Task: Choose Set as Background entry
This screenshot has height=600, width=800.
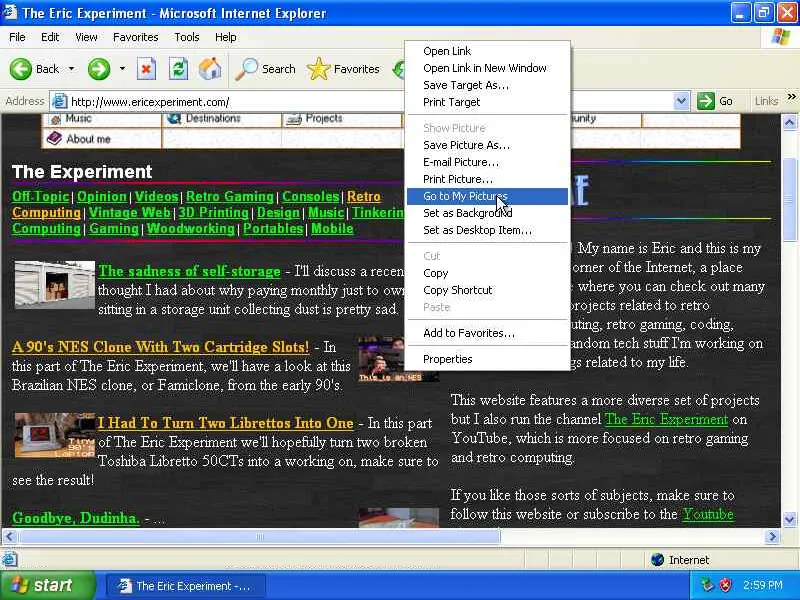Action: pos(487,213)
